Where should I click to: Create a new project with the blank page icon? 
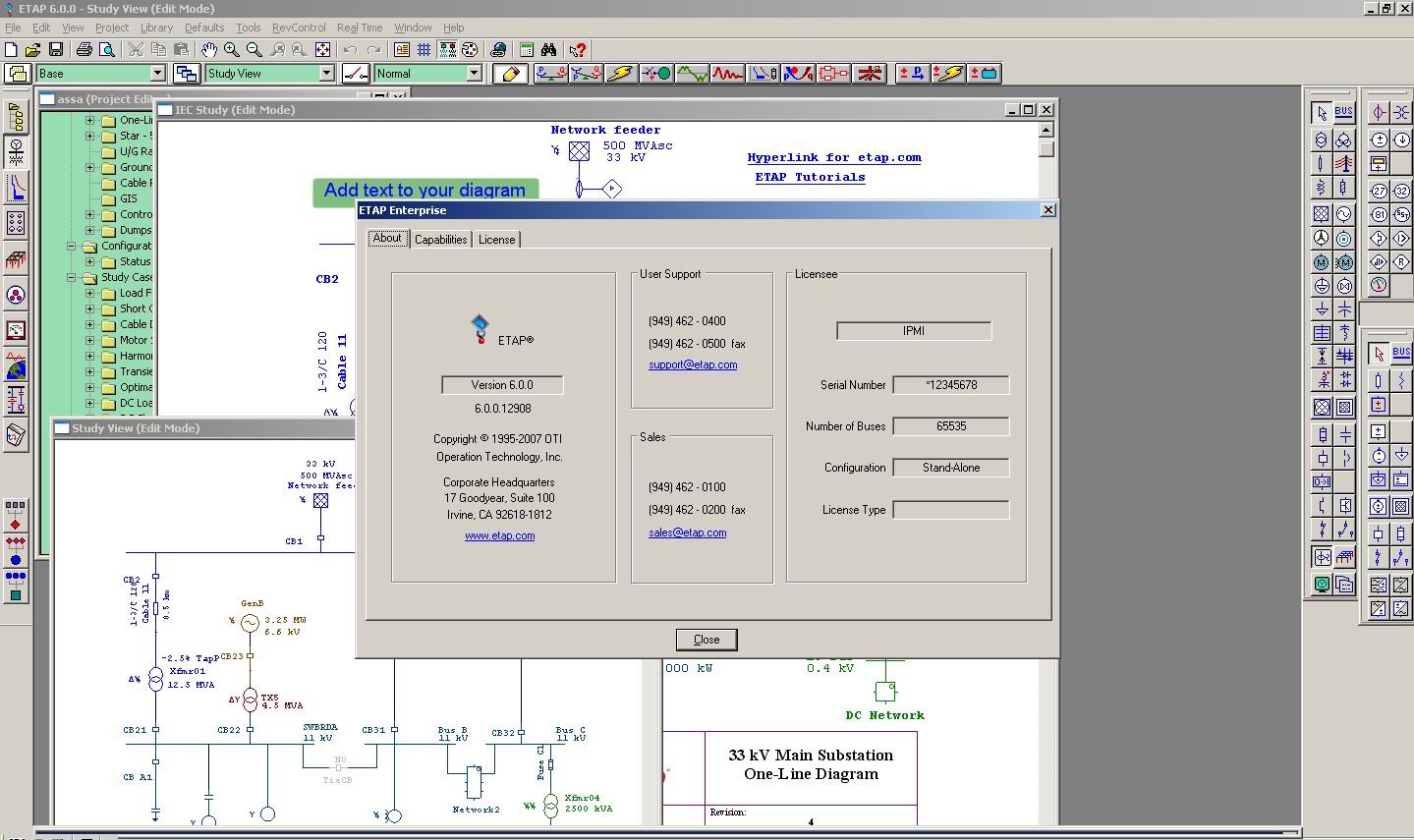pos(12,49)
